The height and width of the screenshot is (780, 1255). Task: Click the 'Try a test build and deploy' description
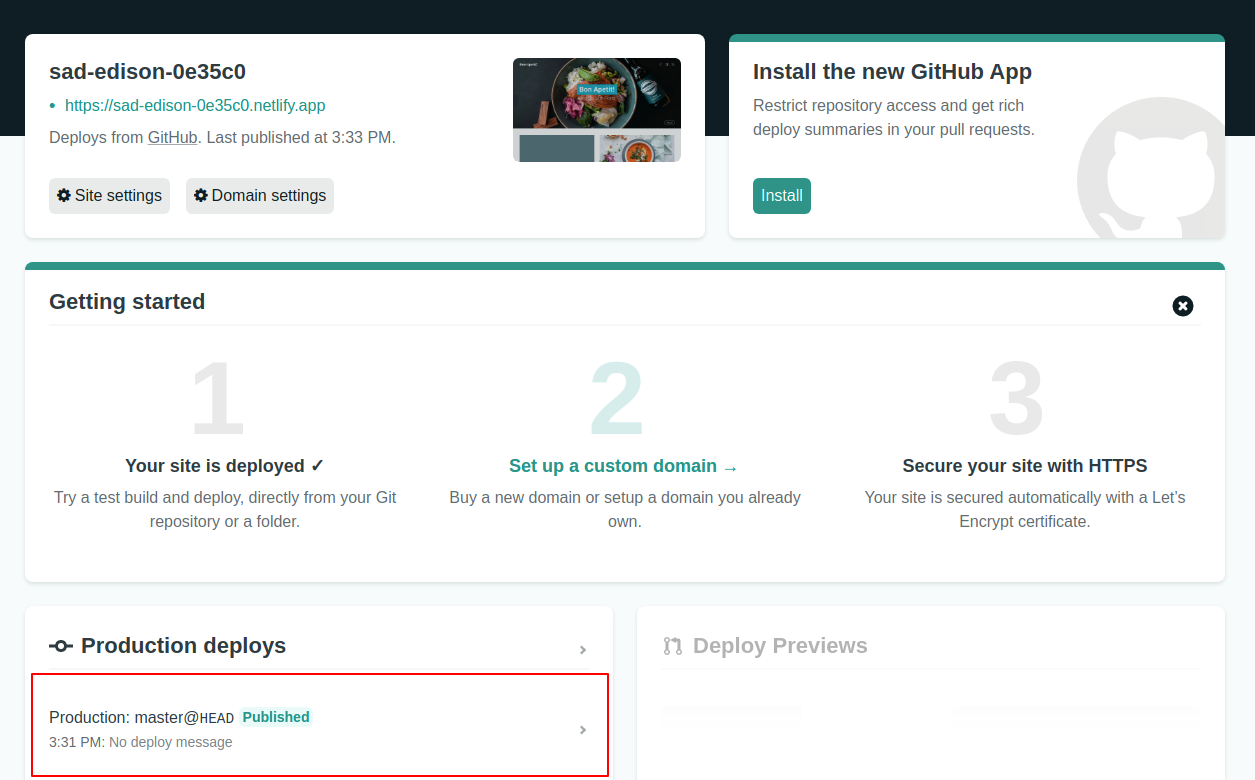[225, 509]
